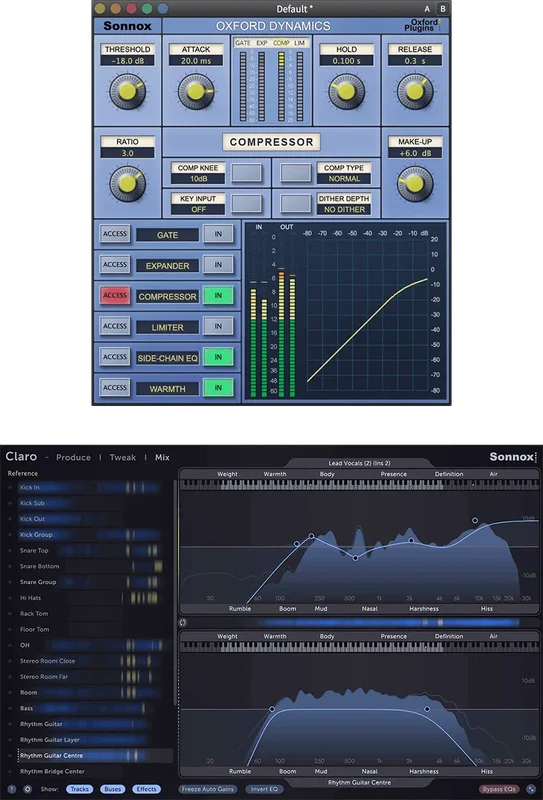
Task: Toggle Buses show filter
Action: 112,789
